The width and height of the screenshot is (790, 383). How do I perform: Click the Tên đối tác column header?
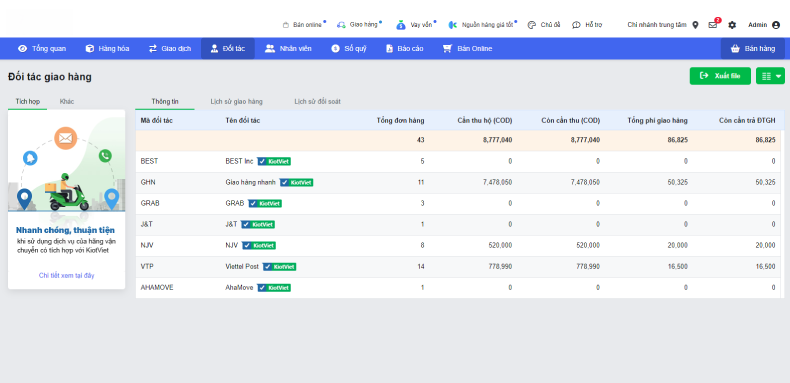click(243, 120)
